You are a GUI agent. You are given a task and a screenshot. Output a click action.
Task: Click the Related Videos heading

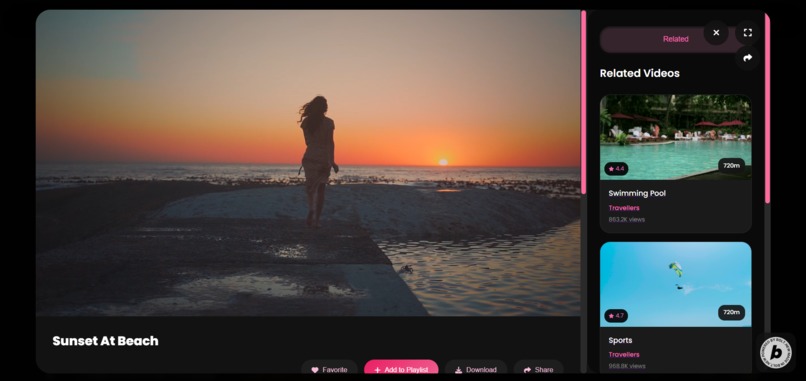(x=639, y=73)
